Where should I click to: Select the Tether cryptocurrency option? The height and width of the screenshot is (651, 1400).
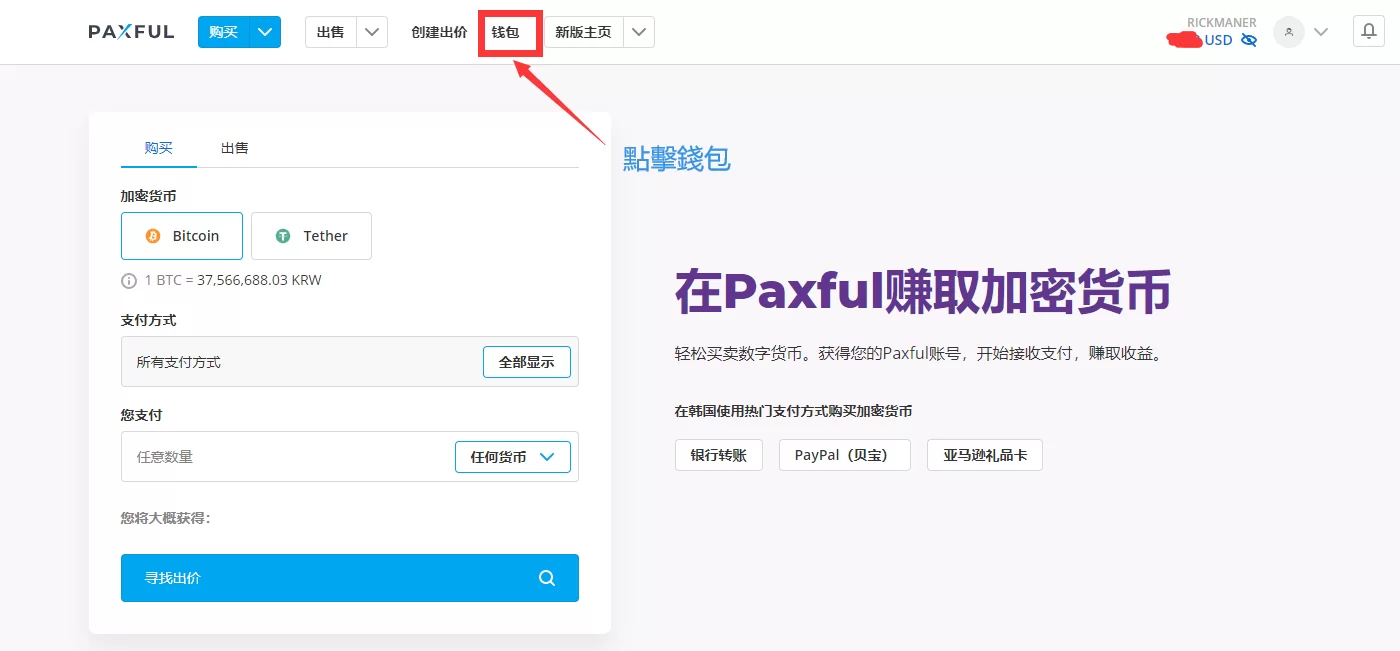point(311,236)
